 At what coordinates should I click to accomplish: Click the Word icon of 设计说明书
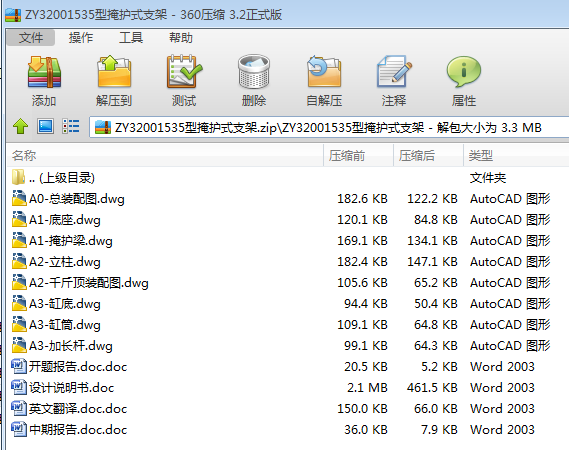coord(19,387)
